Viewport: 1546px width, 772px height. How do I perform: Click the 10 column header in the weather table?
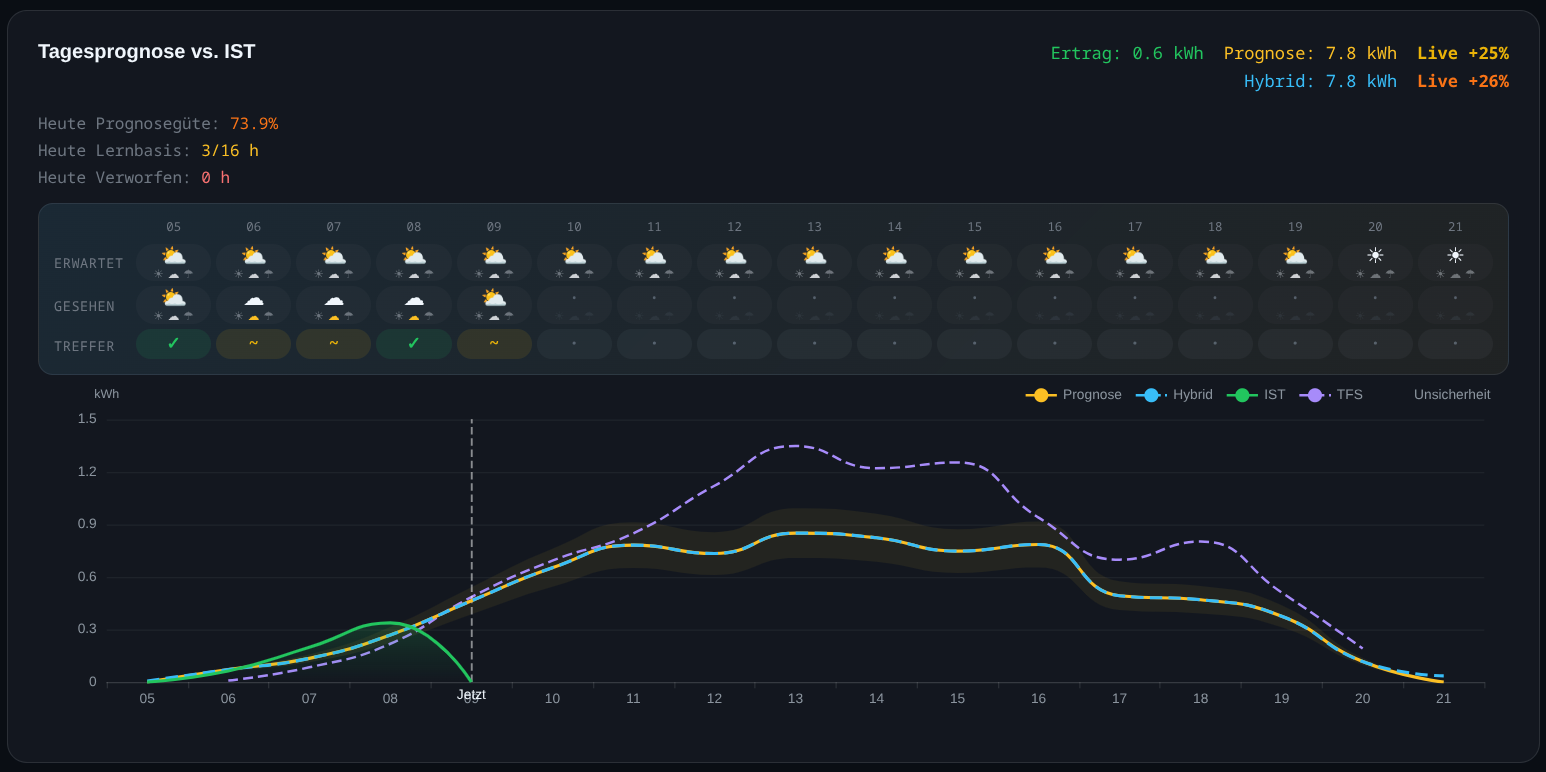(574, 227)
